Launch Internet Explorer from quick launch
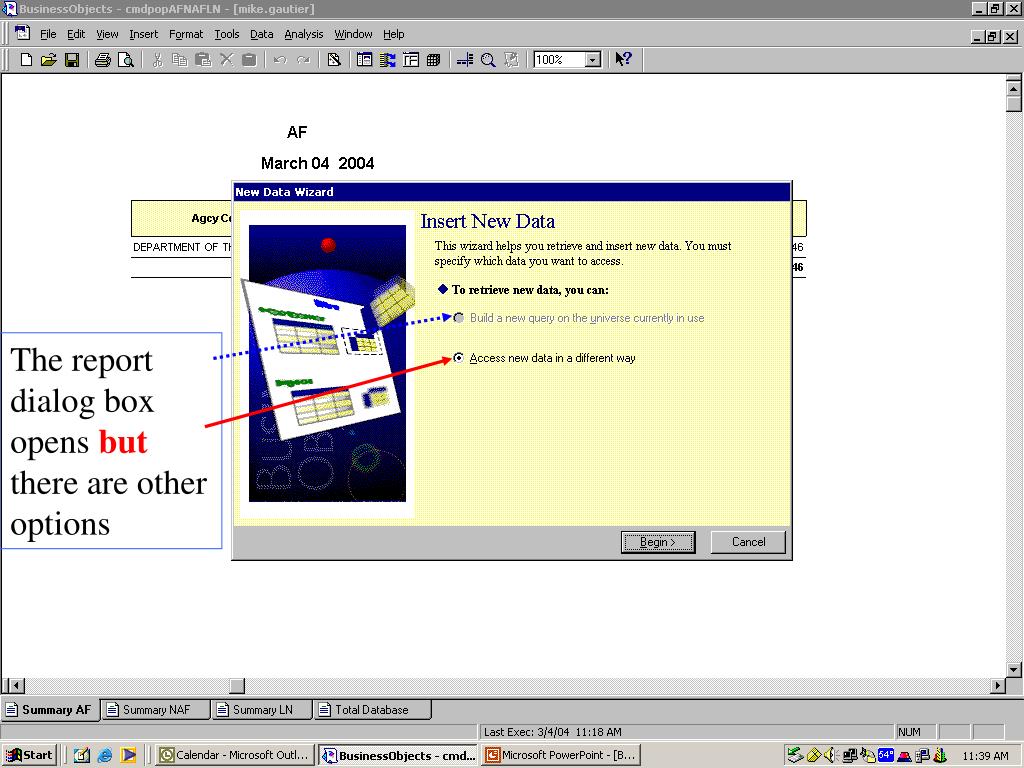Image resolution: width=1024 pixels, height=768 pixels. (x=104, y=755)
